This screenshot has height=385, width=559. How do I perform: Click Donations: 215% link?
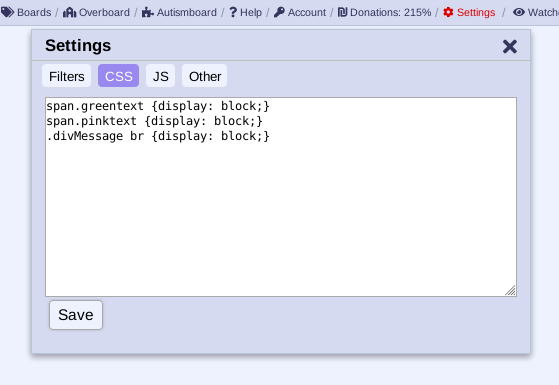click(390, 12)
